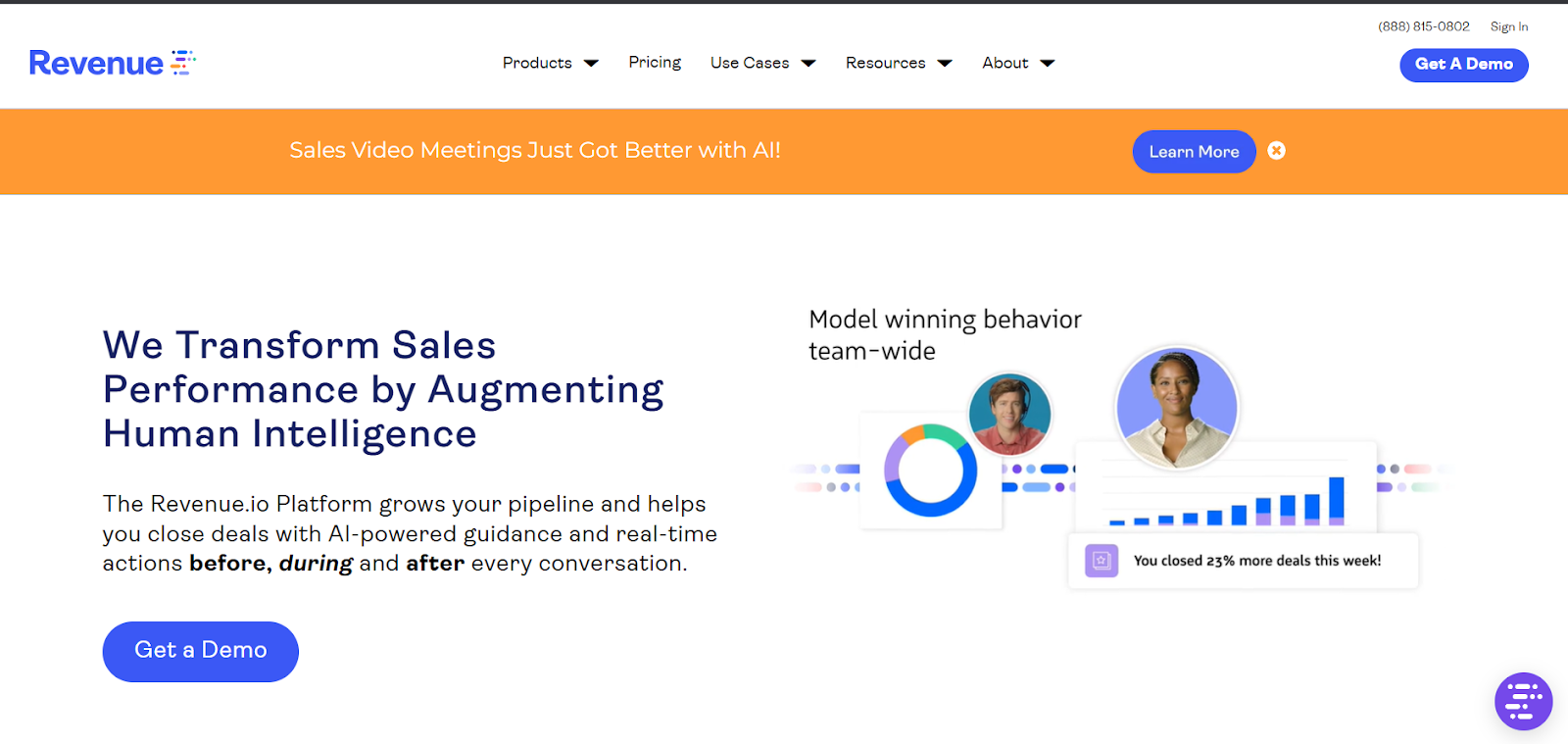Click the 'Model winning behavior team-wide' caption

946,335
